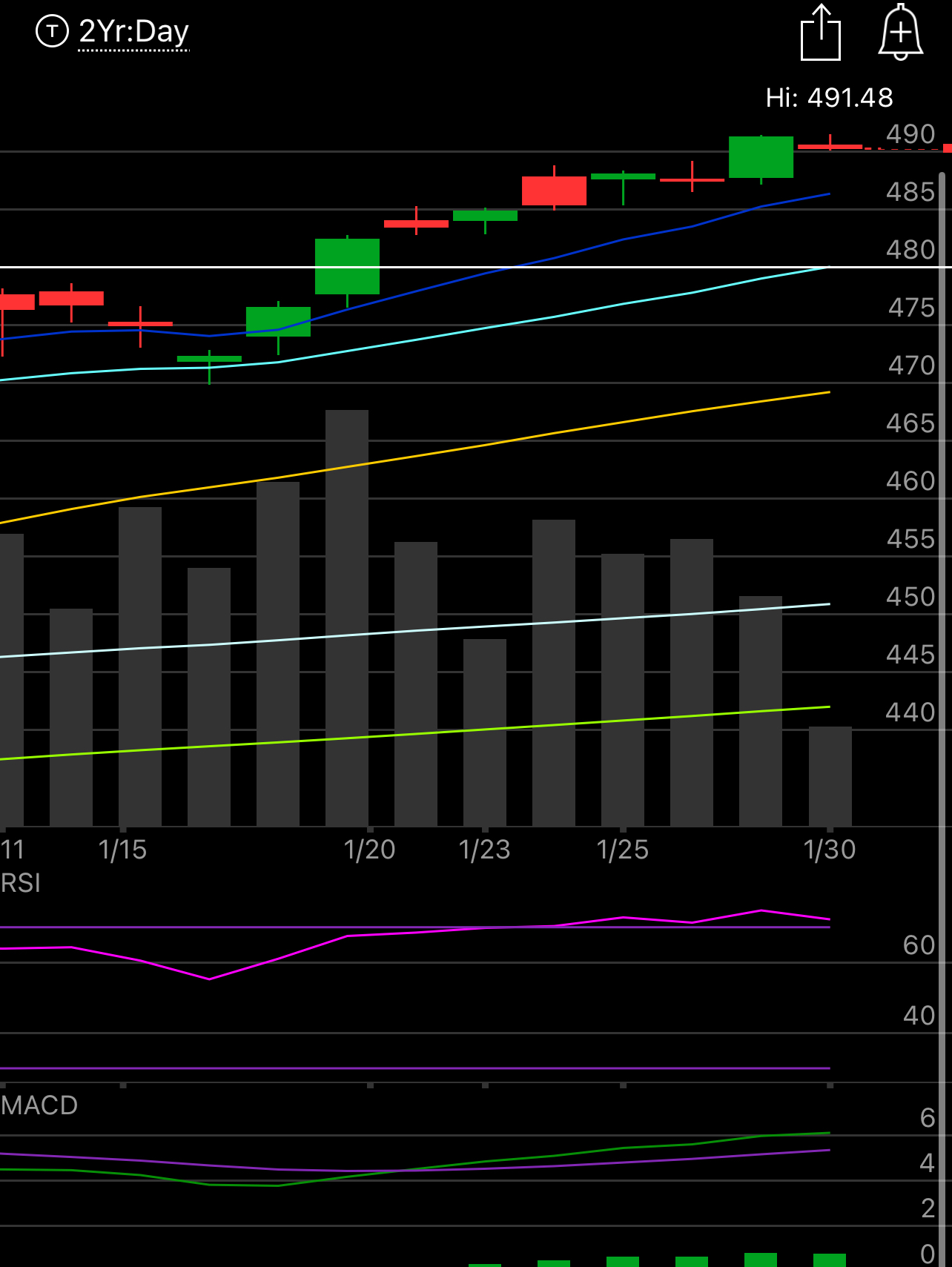Tap the 450 price axis label

[x=910, y=597]
